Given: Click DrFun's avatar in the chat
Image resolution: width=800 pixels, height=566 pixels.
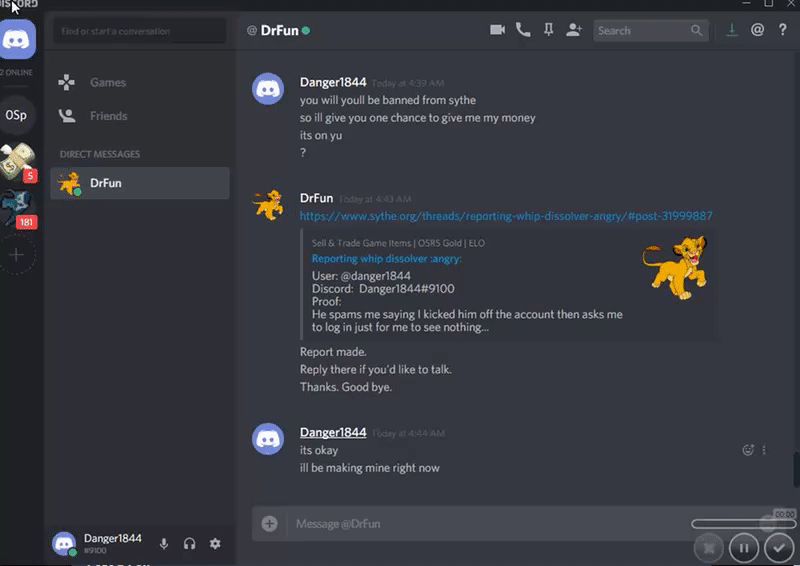Looking at the screenshot, I should tap(268, 205).
